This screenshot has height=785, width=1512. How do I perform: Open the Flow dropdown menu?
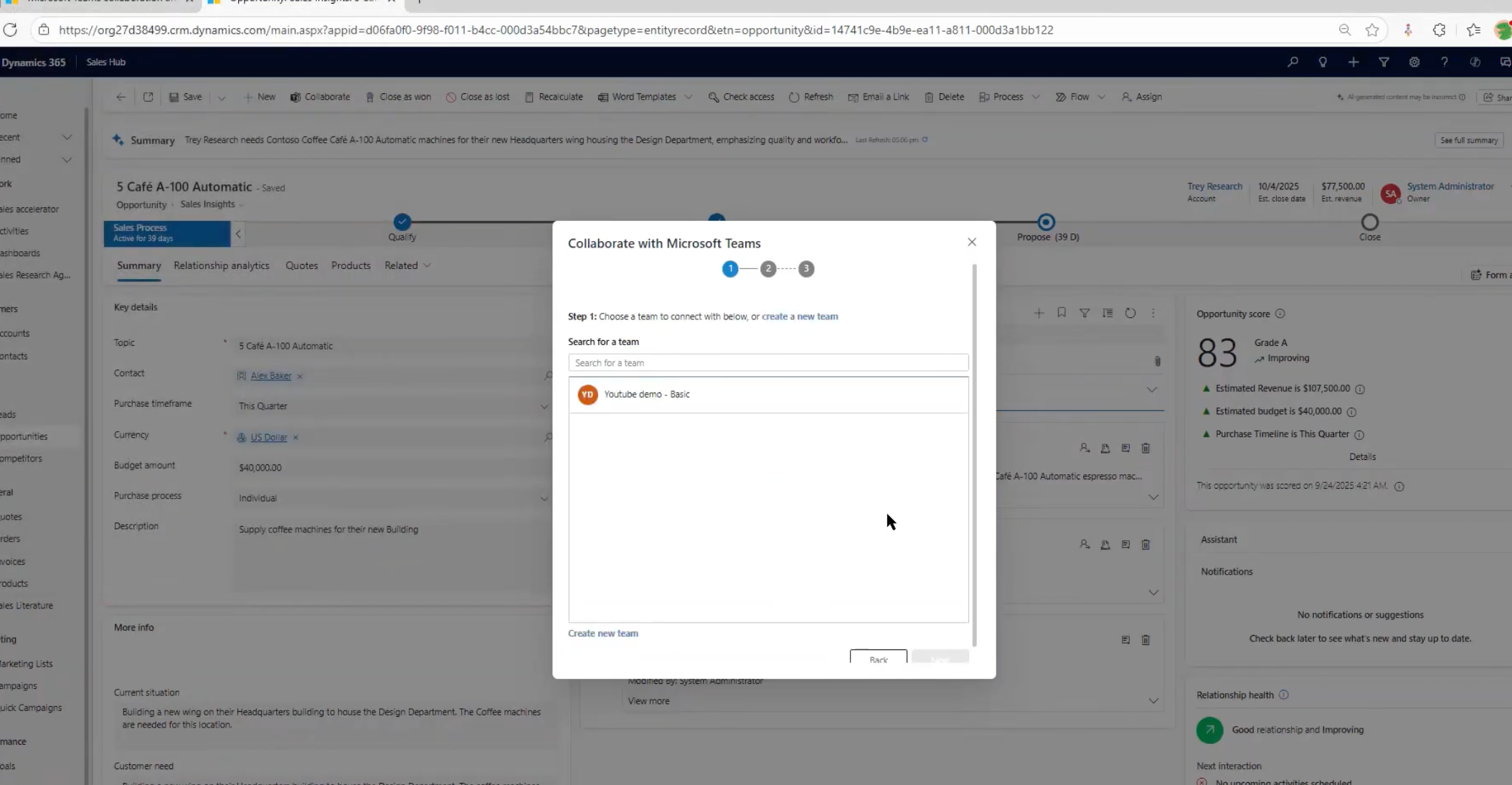pos(1102,98)
